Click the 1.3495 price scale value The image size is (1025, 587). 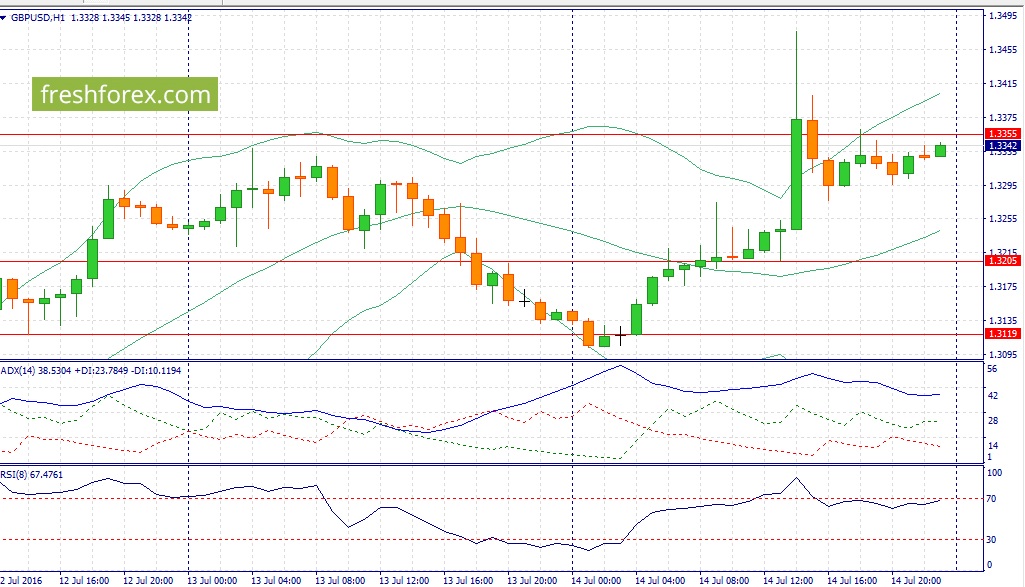(1003, 15)
